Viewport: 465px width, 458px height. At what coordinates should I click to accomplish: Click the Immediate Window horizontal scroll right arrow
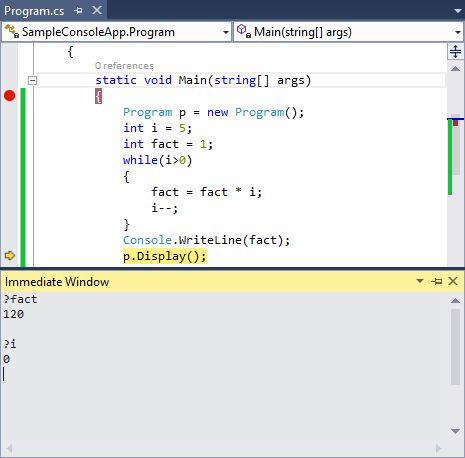[438, 449]
